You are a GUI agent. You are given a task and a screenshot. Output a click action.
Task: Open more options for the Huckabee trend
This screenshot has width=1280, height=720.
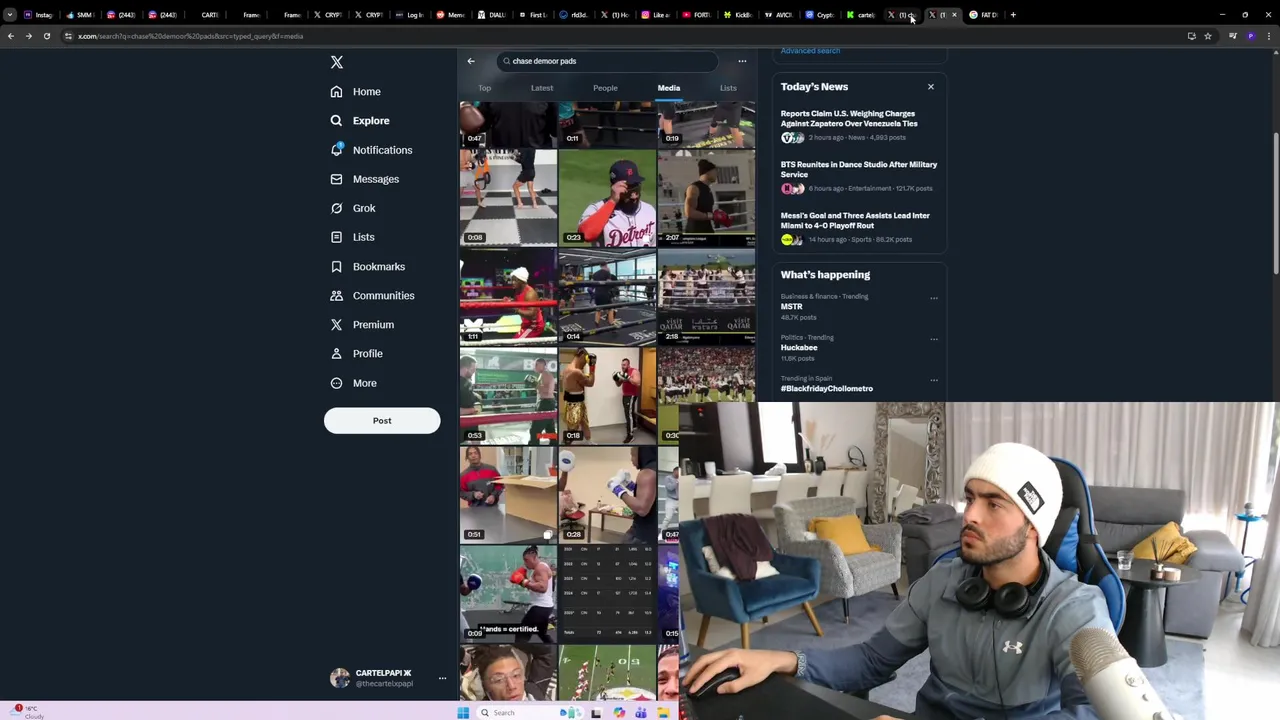point(934,339)
